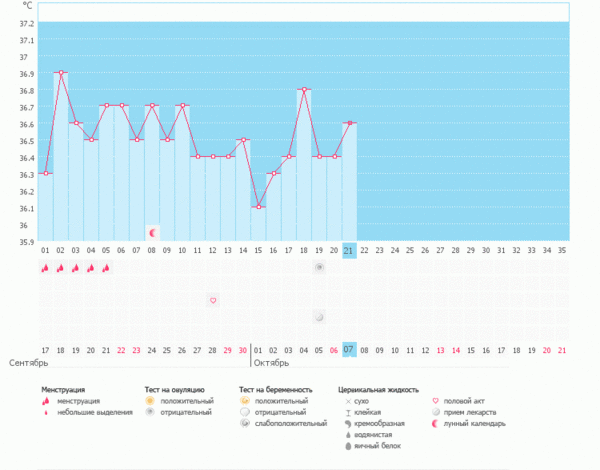Screen dimensions: 600x470
Task: Click the menstruation drop icon on day 01
Action: click(45, 268)
